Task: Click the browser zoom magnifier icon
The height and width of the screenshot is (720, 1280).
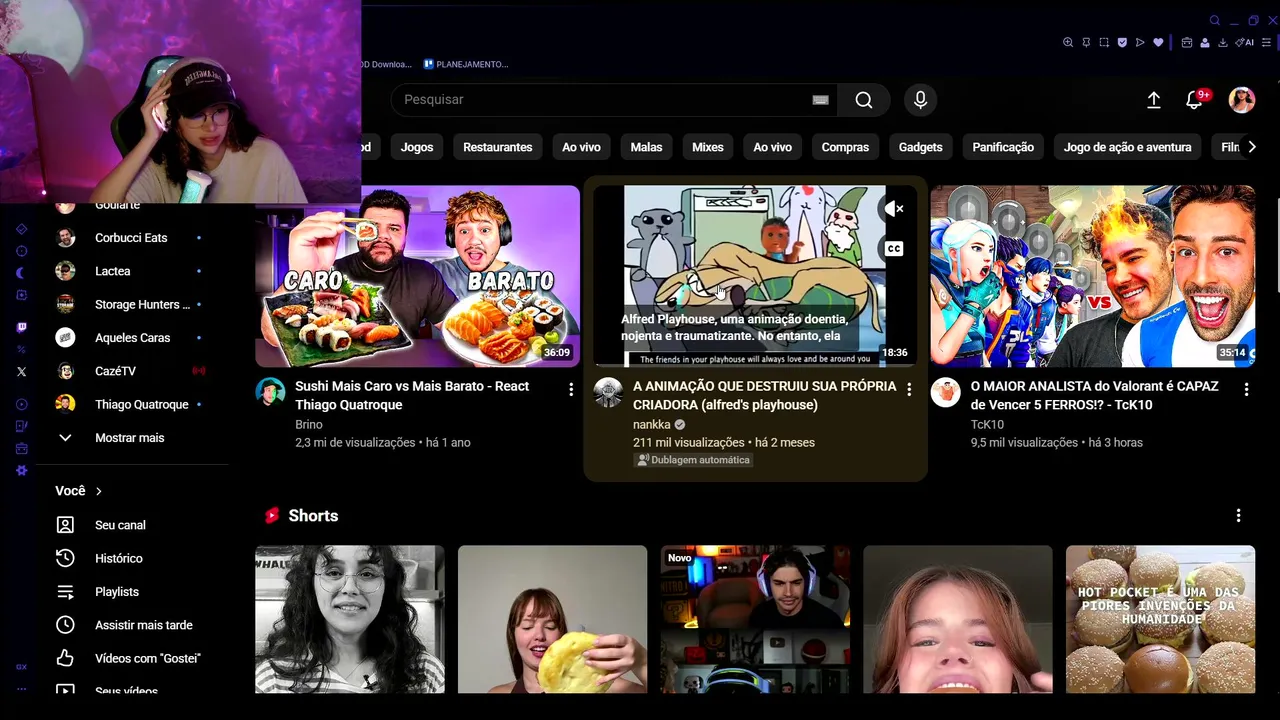Action: coord(1068,43)
